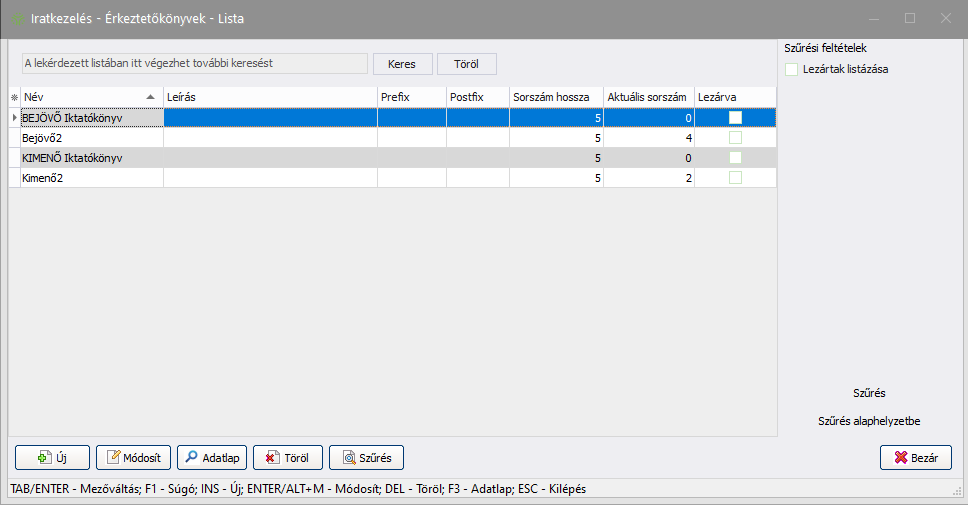Click the filter icon on Szűrés button
The image size is (968, 505).
[x=348, y=458]
